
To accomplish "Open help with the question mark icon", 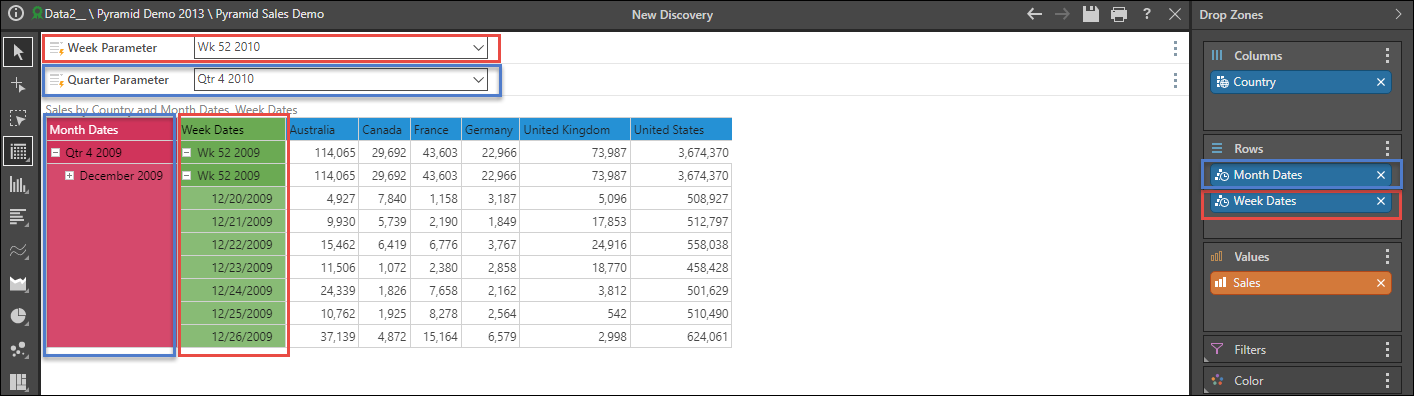I will (1146, 14).
